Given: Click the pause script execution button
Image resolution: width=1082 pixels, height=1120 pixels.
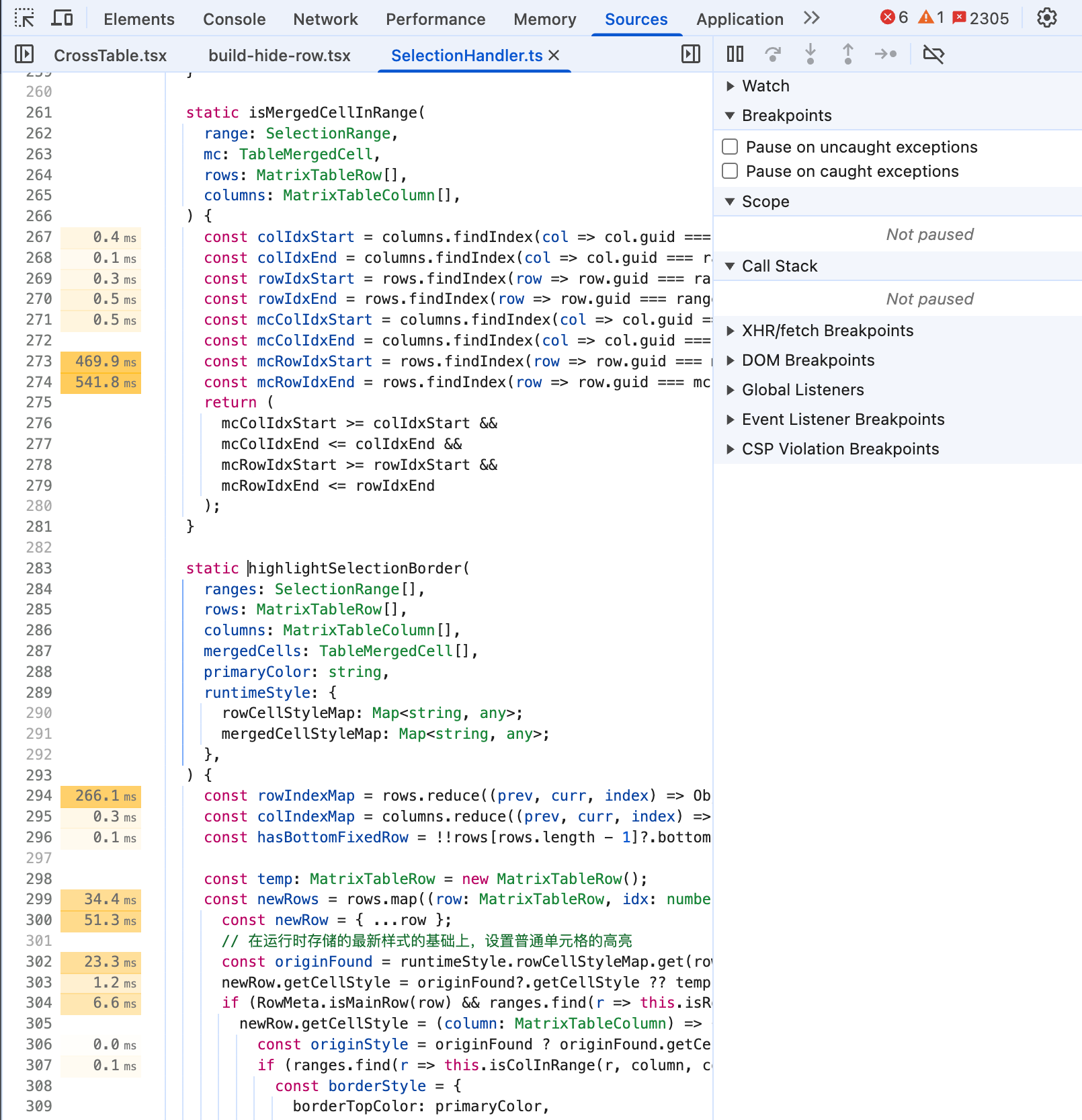Looking at the screenshot, I should point(735,54).
